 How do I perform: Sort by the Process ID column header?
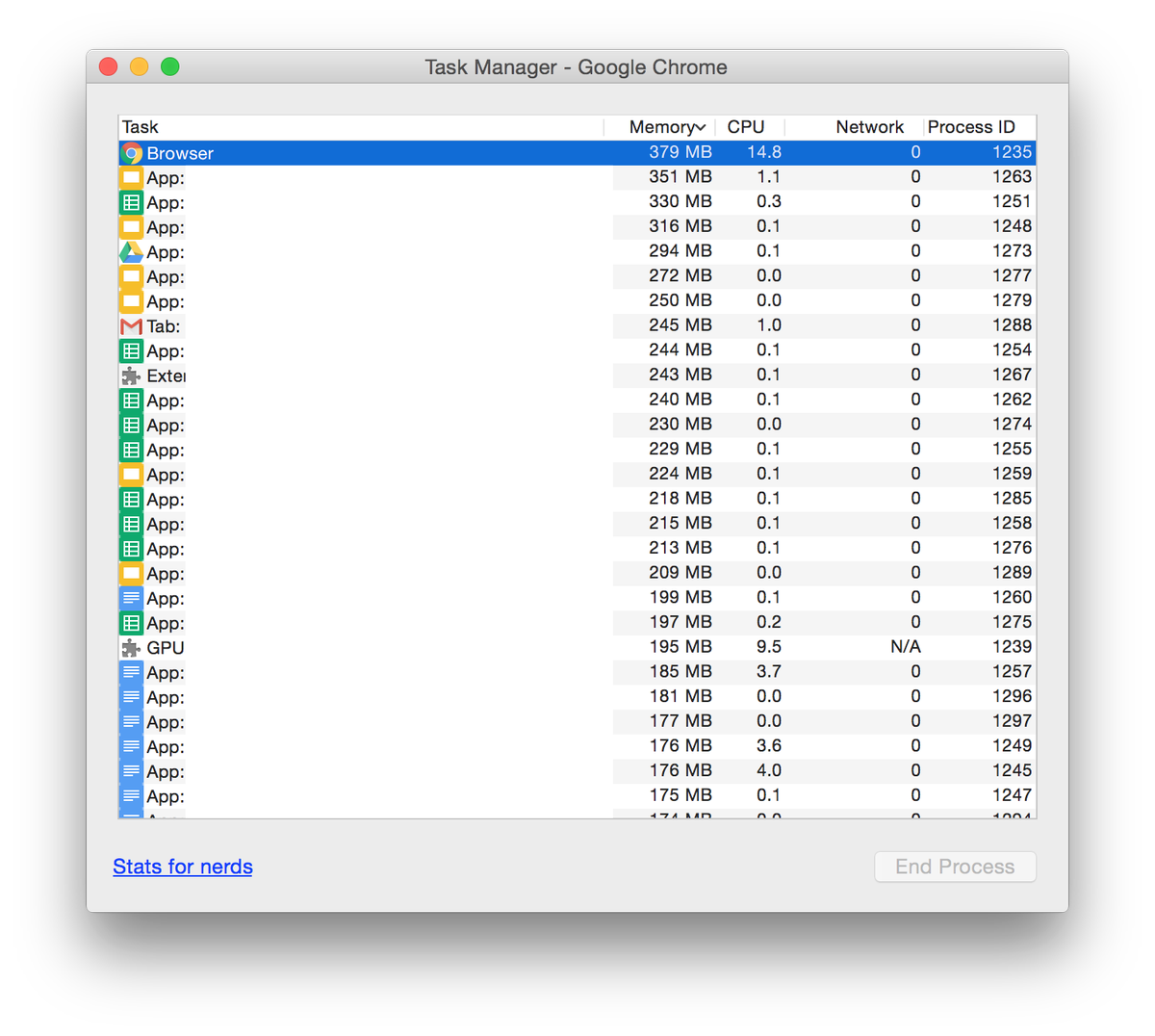980,127
